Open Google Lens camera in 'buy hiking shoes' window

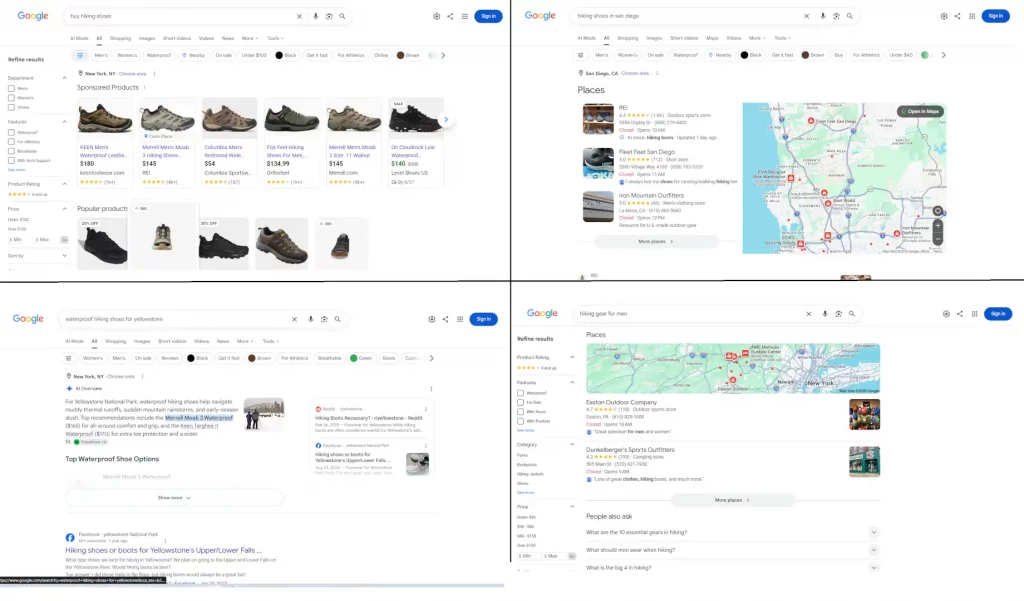[328, 16]
